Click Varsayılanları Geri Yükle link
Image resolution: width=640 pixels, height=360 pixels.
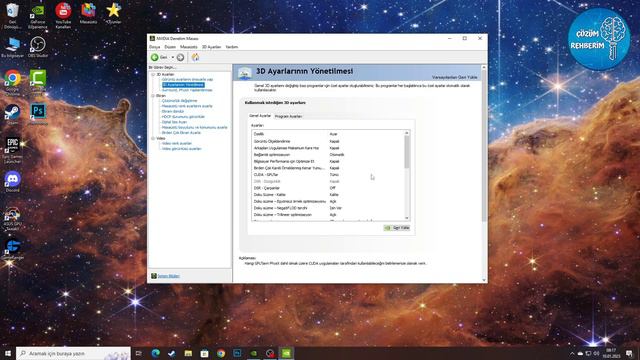(x=454, y=77)
